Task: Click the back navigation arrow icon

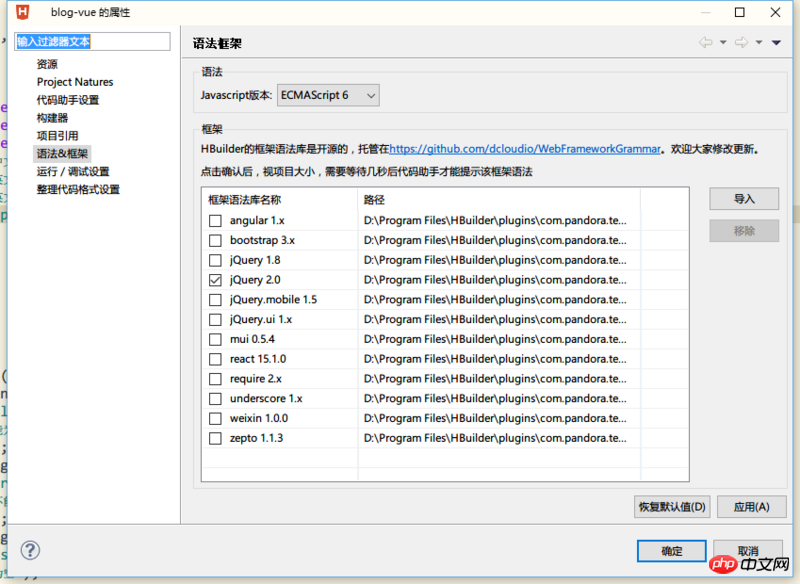Action: pyautogui.click(x=706, y=42)
